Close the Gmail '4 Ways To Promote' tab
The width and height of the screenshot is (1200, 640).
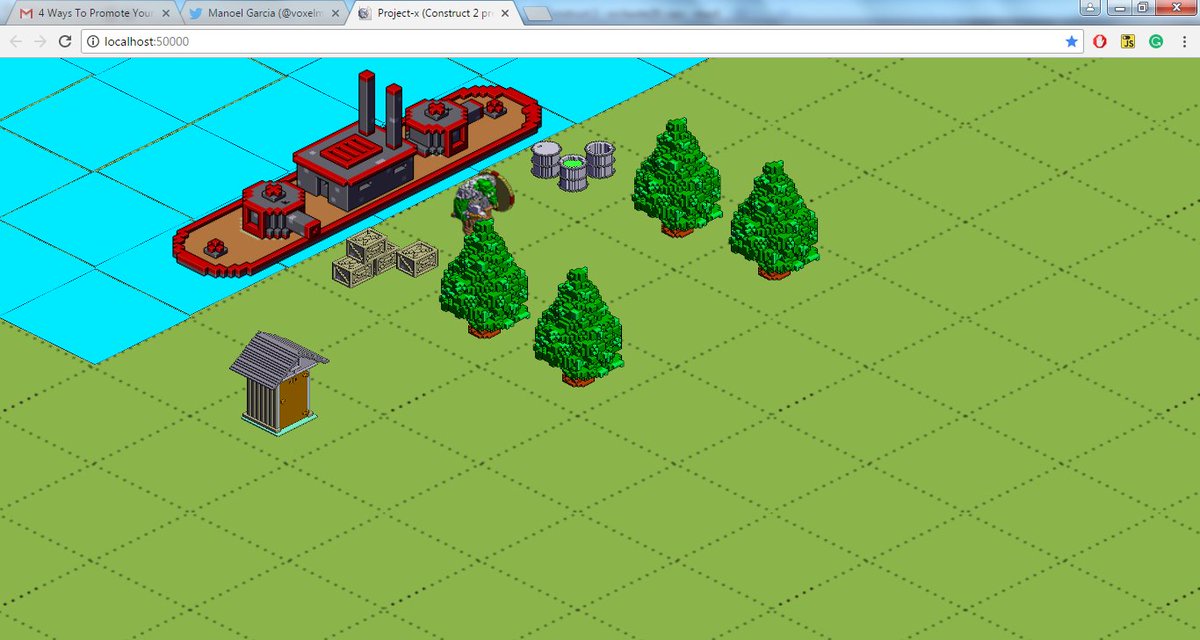166,14
